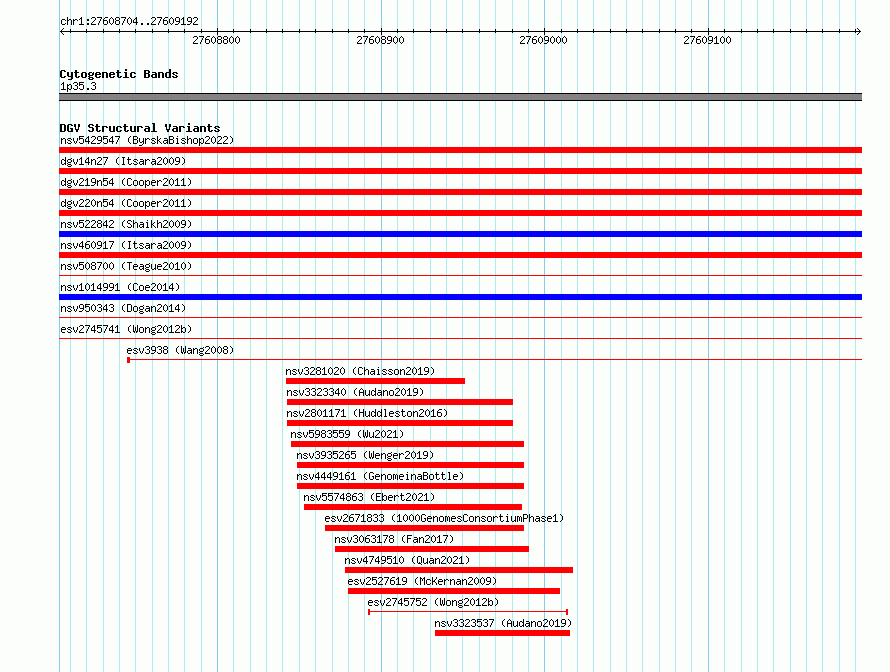Open the dgv219n54 (Cooper2011) variant label
The image size is (890, 672).
coord(126,182)
